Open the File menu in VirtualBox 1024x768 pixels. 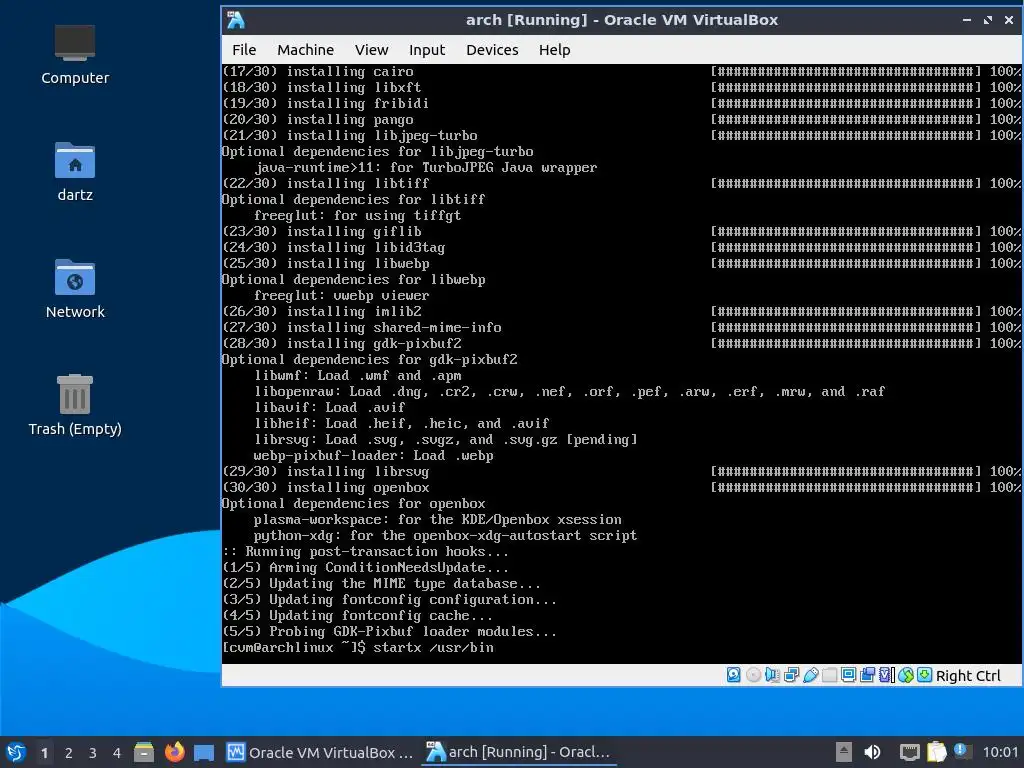tap(244, 50)
